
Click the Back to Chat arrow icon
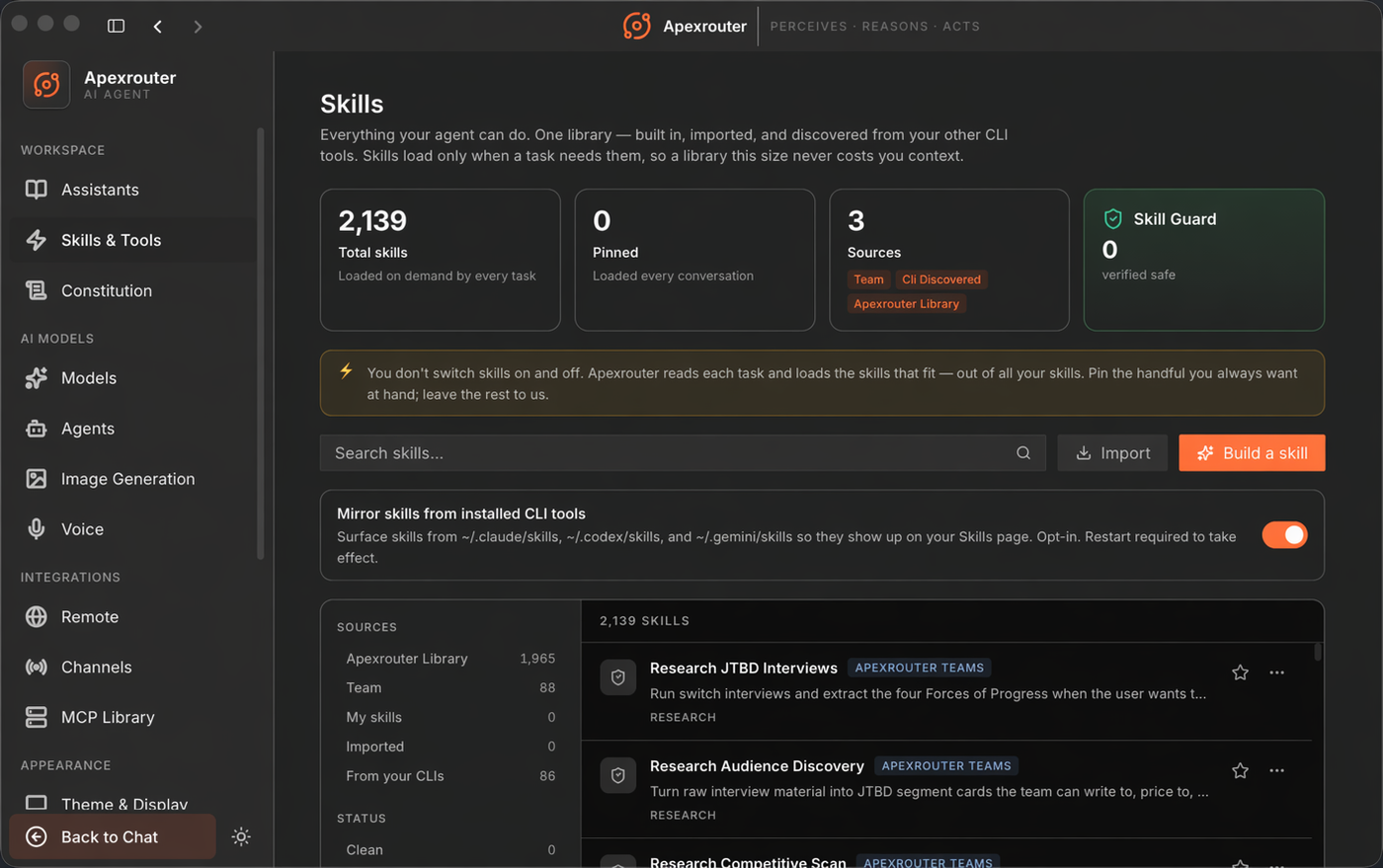click(x=37, y=836)
